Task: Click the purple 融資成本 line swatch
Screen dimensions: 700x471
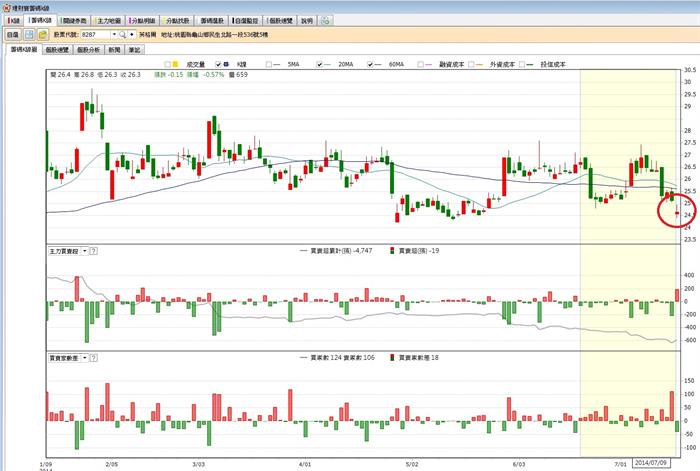Action: coord(429,65)
